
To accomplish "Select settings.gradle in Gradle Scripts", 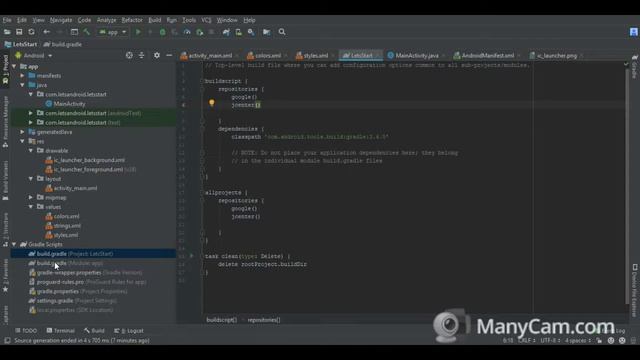I will 73,301.
